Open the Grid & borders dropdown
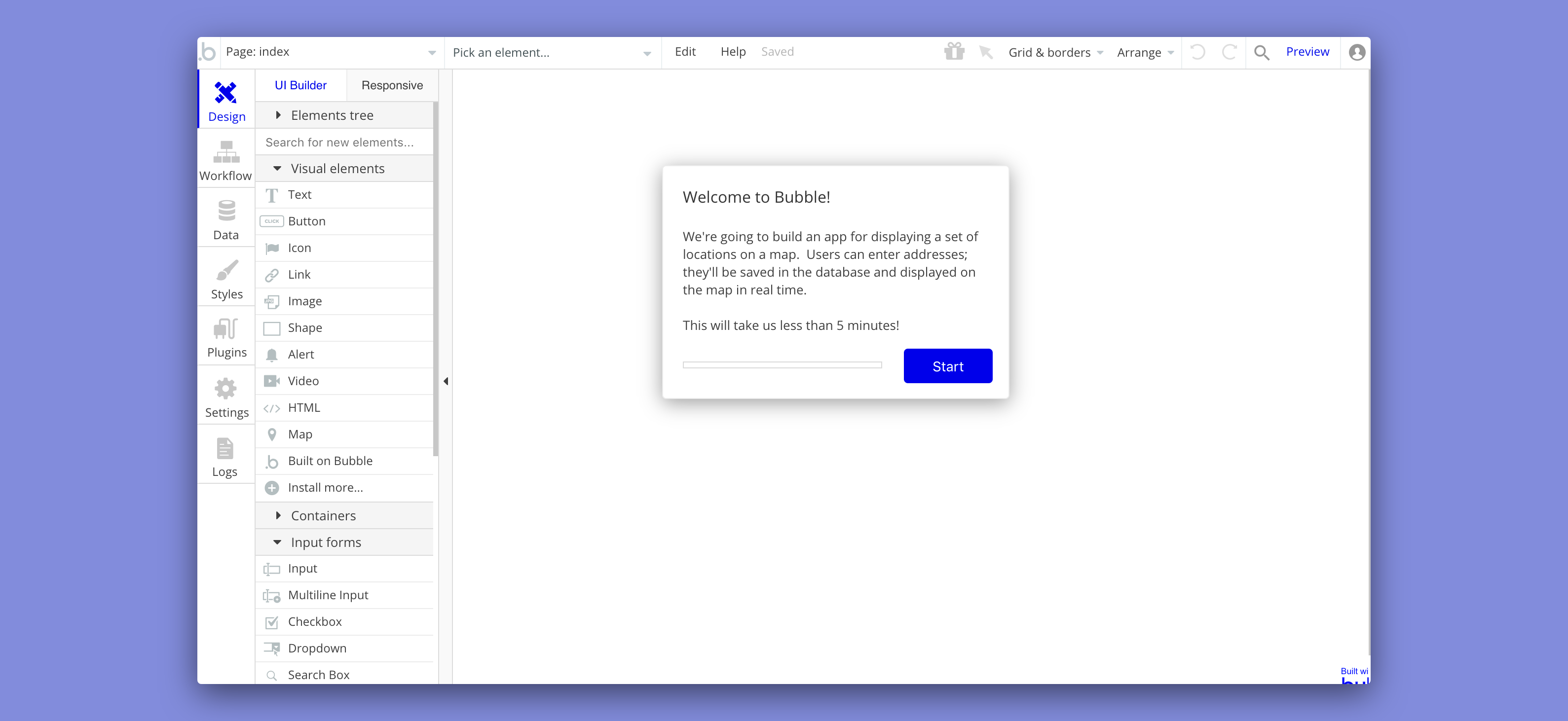This screenshot has height=721, width=1568. coord(1056,53)
